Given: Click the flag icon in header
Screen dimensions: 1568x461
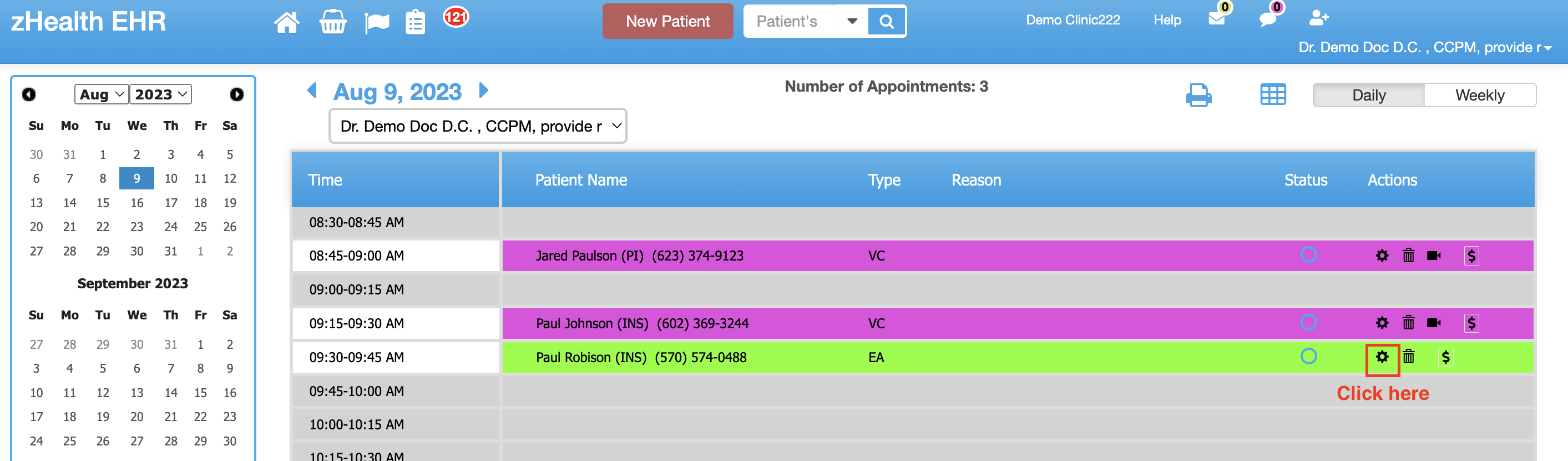Looking at the screenshot, I should pos(377,23).
